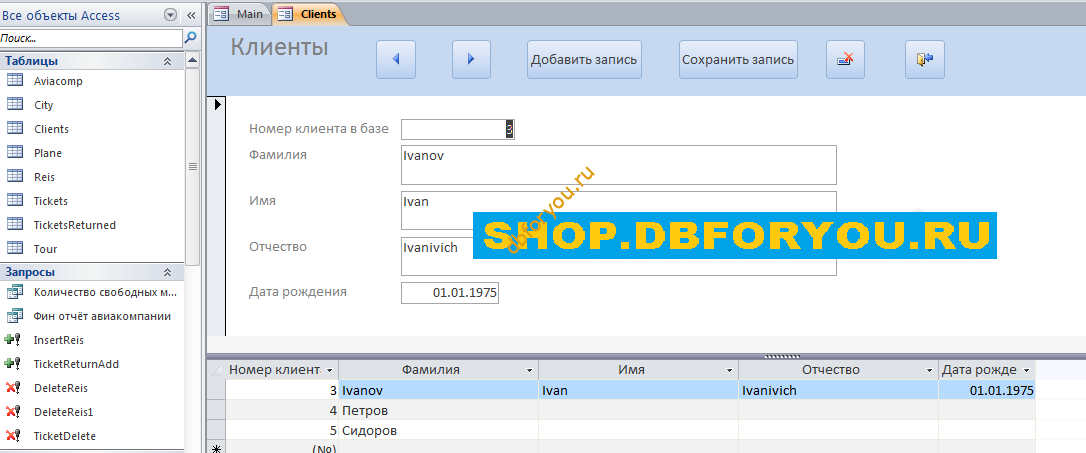Click the form record selector arrow
Image resolution: width=1086 pixels, height=453 pixels.
217,105
